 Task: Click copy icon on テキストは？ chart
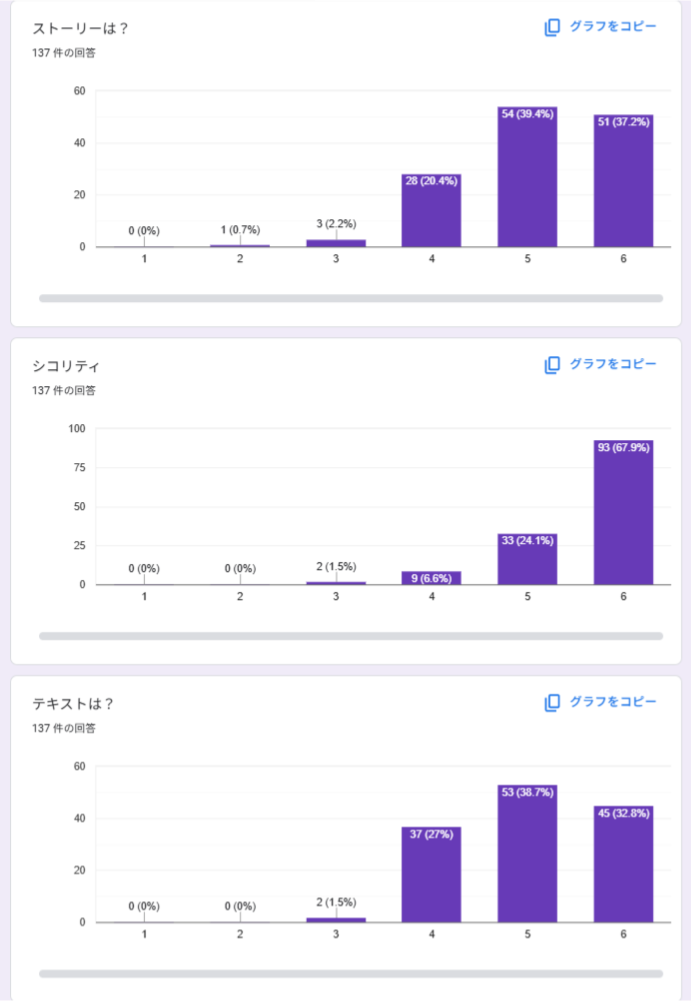click(x=552, y=703)
